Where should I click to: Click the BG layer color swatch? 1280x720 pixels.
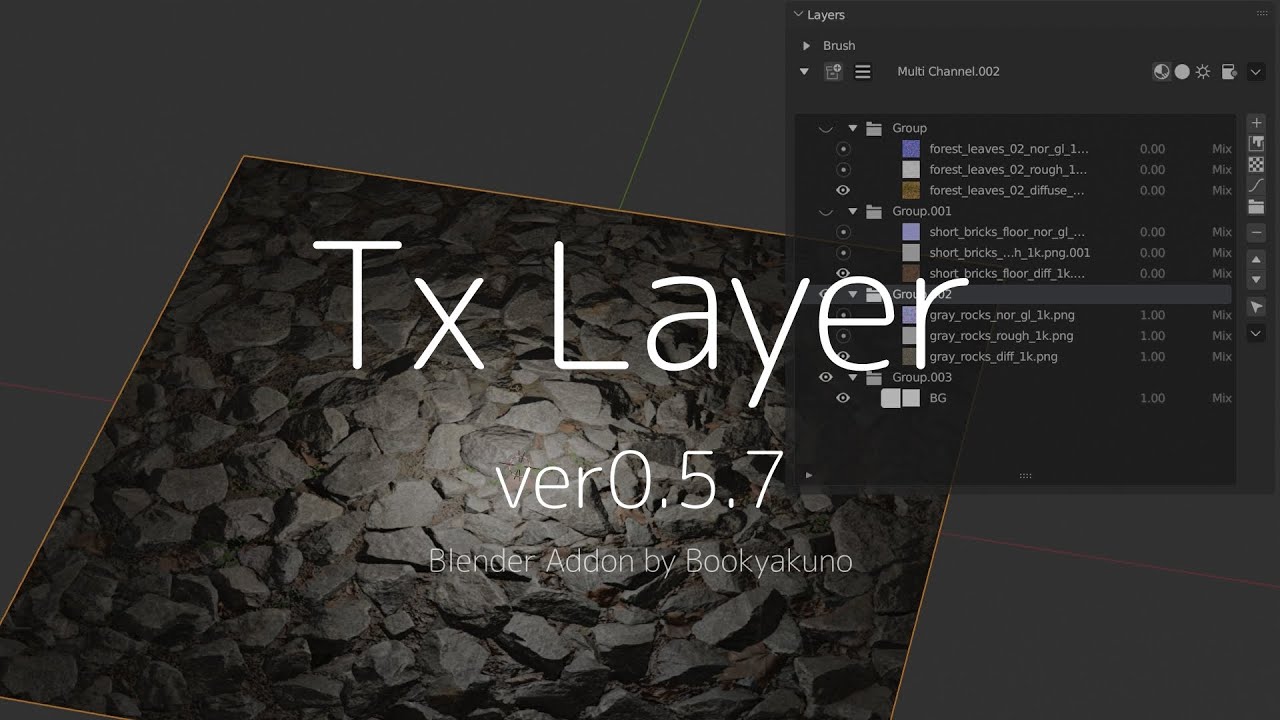pyautogui.click(x=890, y=398)
